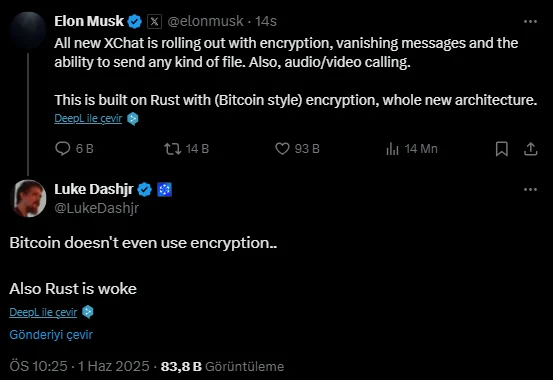Open more options menu on Elon Musk's tweet
The image size is (553, 380).
[530, 22]
